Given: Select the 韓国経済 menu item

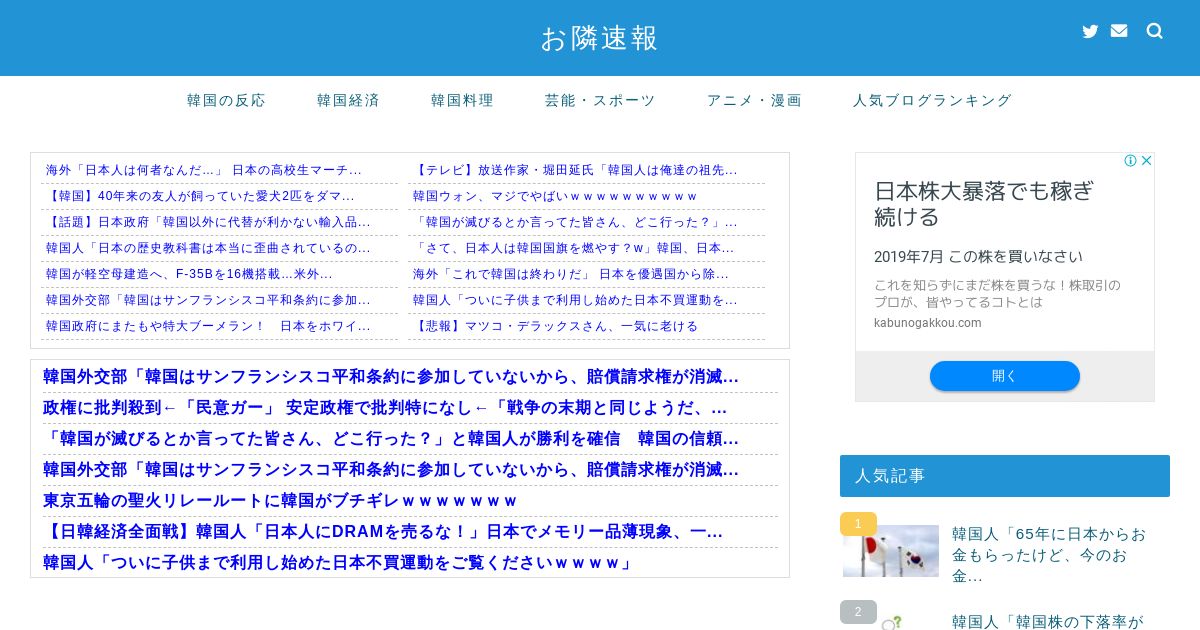Looking at the screenshot, I should tap(348, 100).
